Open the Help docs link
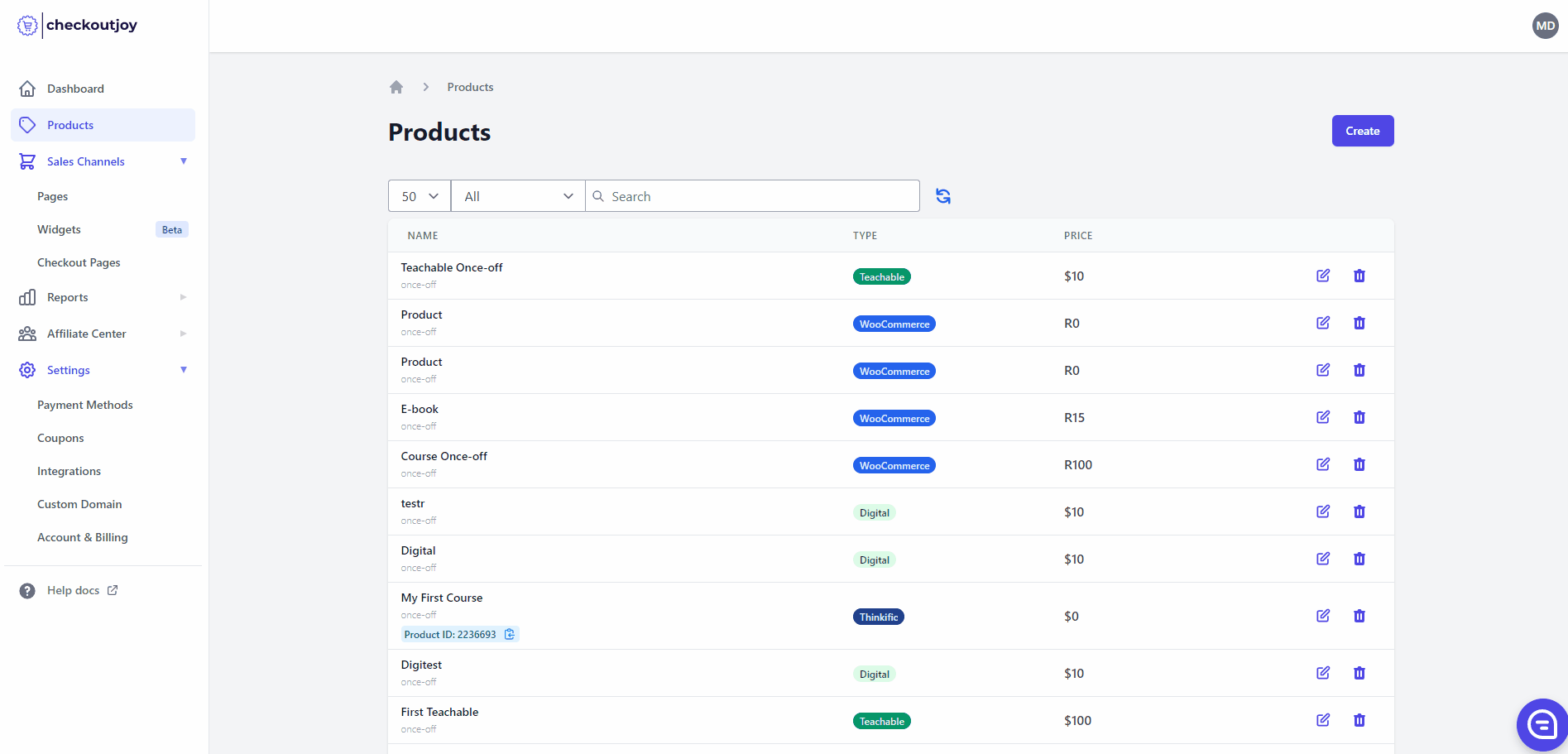 click(73, 590)
